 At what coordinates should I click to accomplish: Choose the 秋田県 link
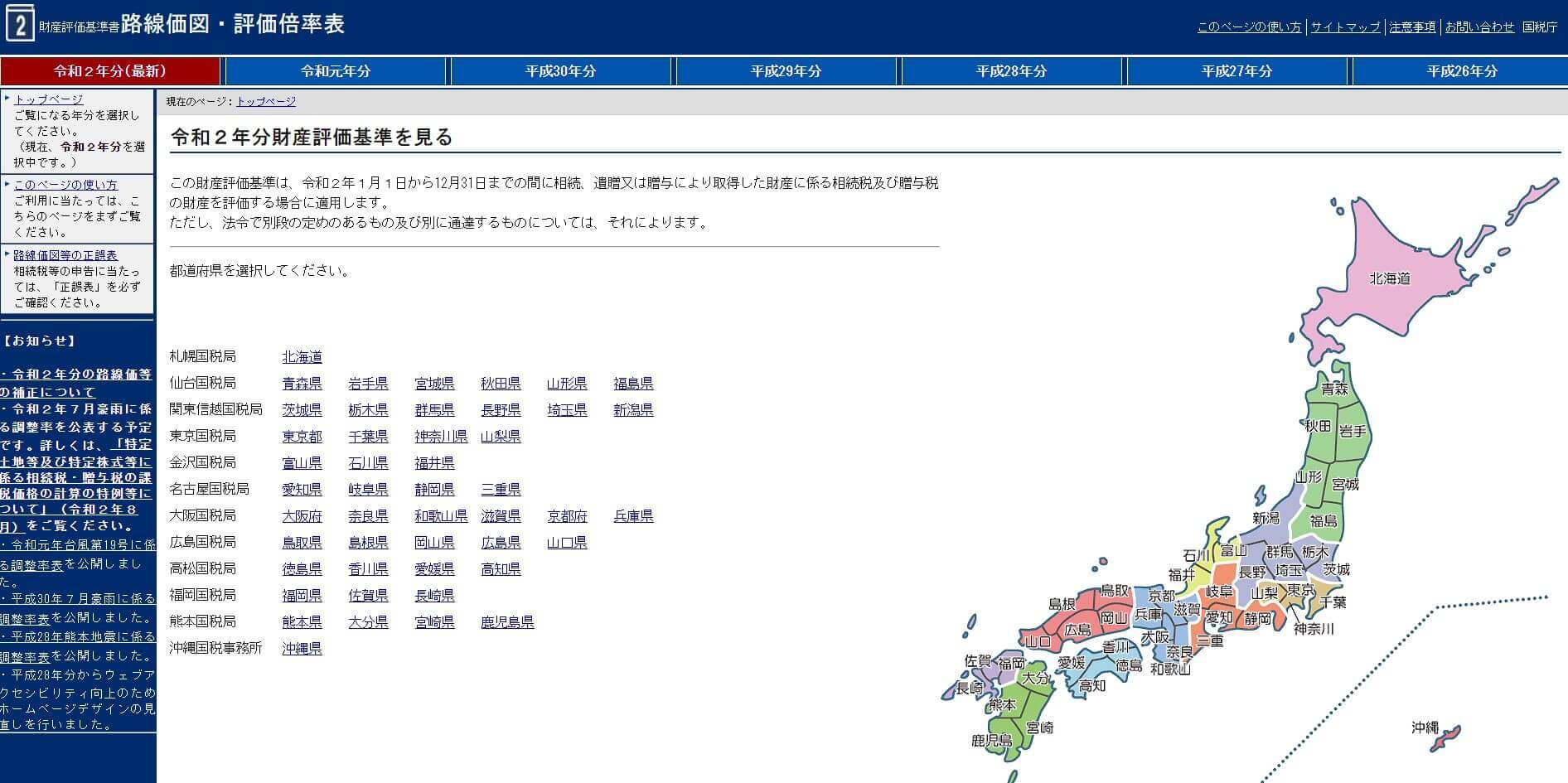[501, 384]
